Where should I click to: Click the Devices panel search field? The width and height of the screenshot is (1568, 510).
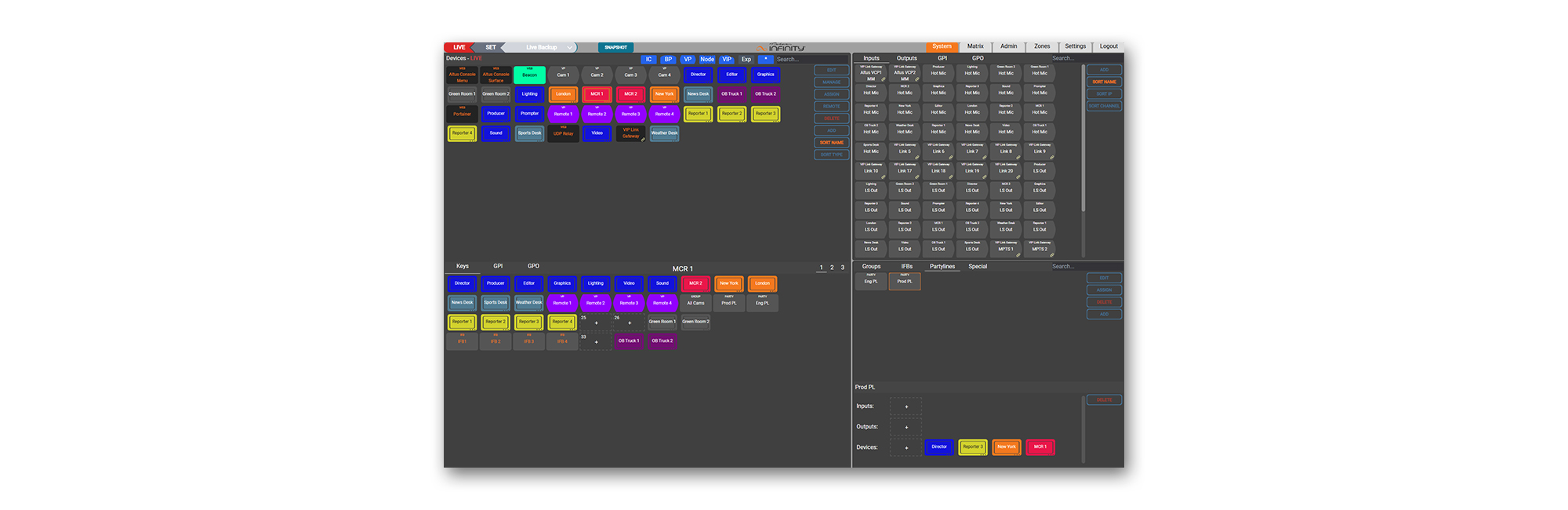click(x=812, y=59)
